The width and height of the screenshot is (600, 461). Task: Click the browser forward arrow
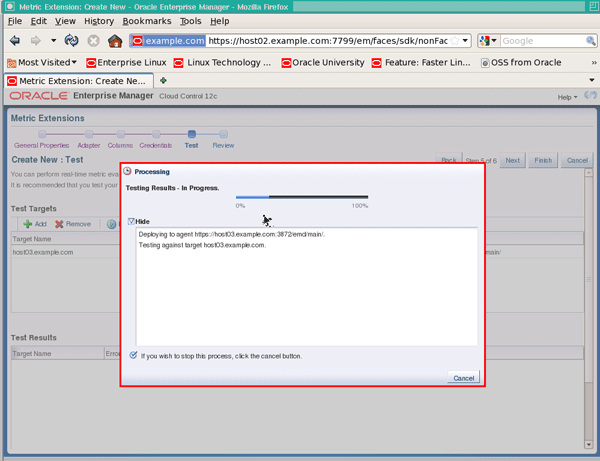pyautogui.click(x=35, y=40)
